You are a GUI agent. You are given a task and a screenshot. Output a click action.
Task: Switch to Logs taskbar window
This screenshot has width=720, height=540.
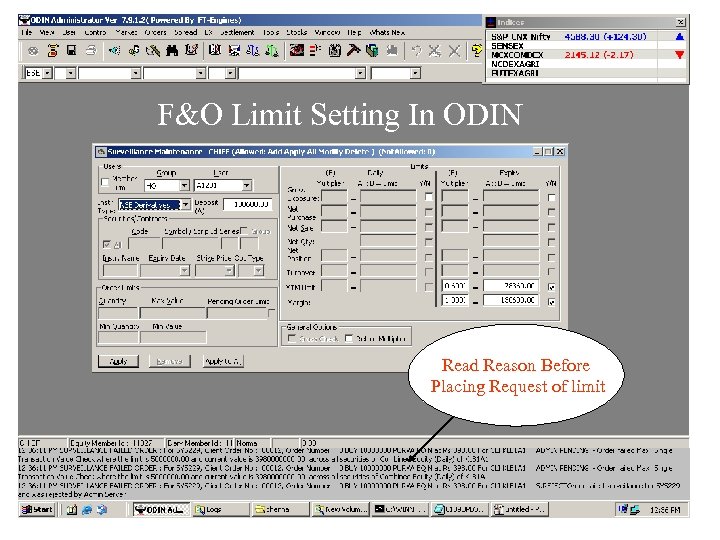click(221, 509)
